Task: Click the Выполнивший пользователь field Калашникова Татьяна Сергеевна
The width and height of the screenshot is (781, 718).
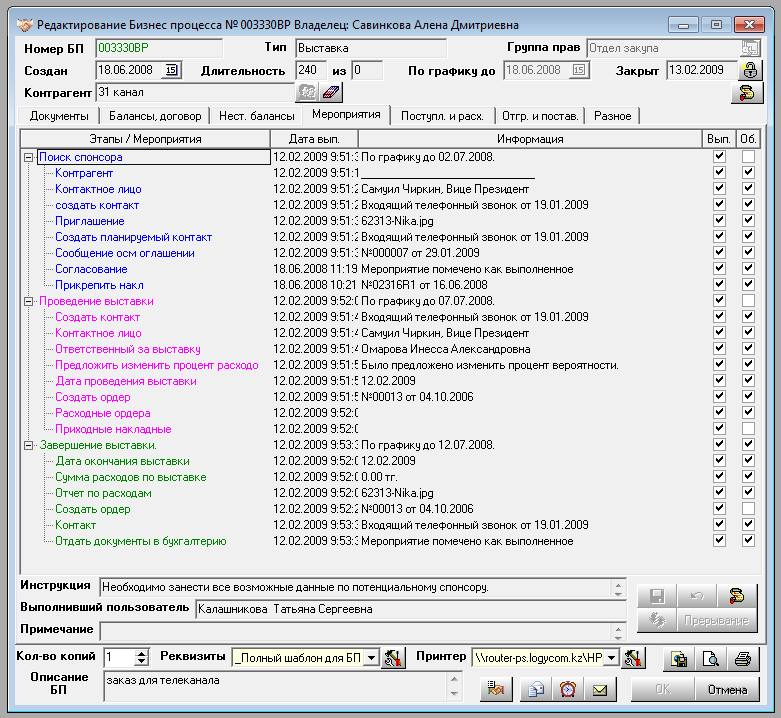Action: (410, 609)
